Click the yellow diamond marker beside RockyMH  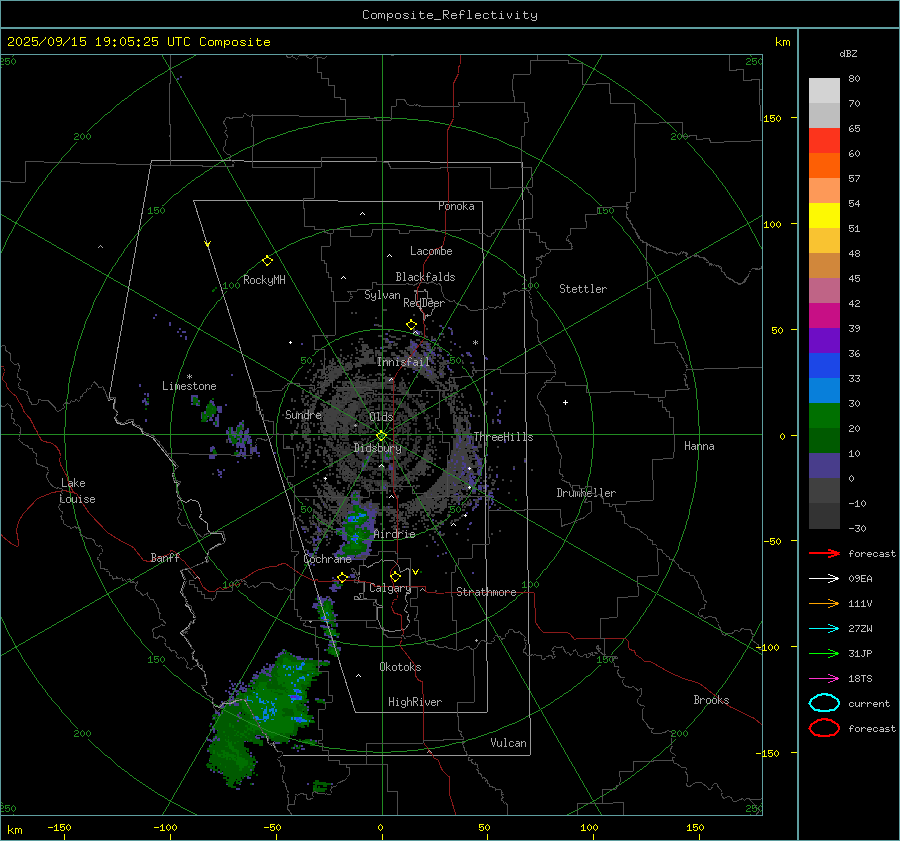(x=267, y=261)
